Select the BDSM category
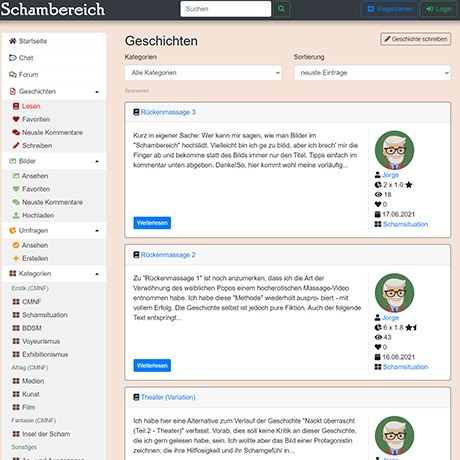This screenshot has width=460, height=460. tap(27, 328)
